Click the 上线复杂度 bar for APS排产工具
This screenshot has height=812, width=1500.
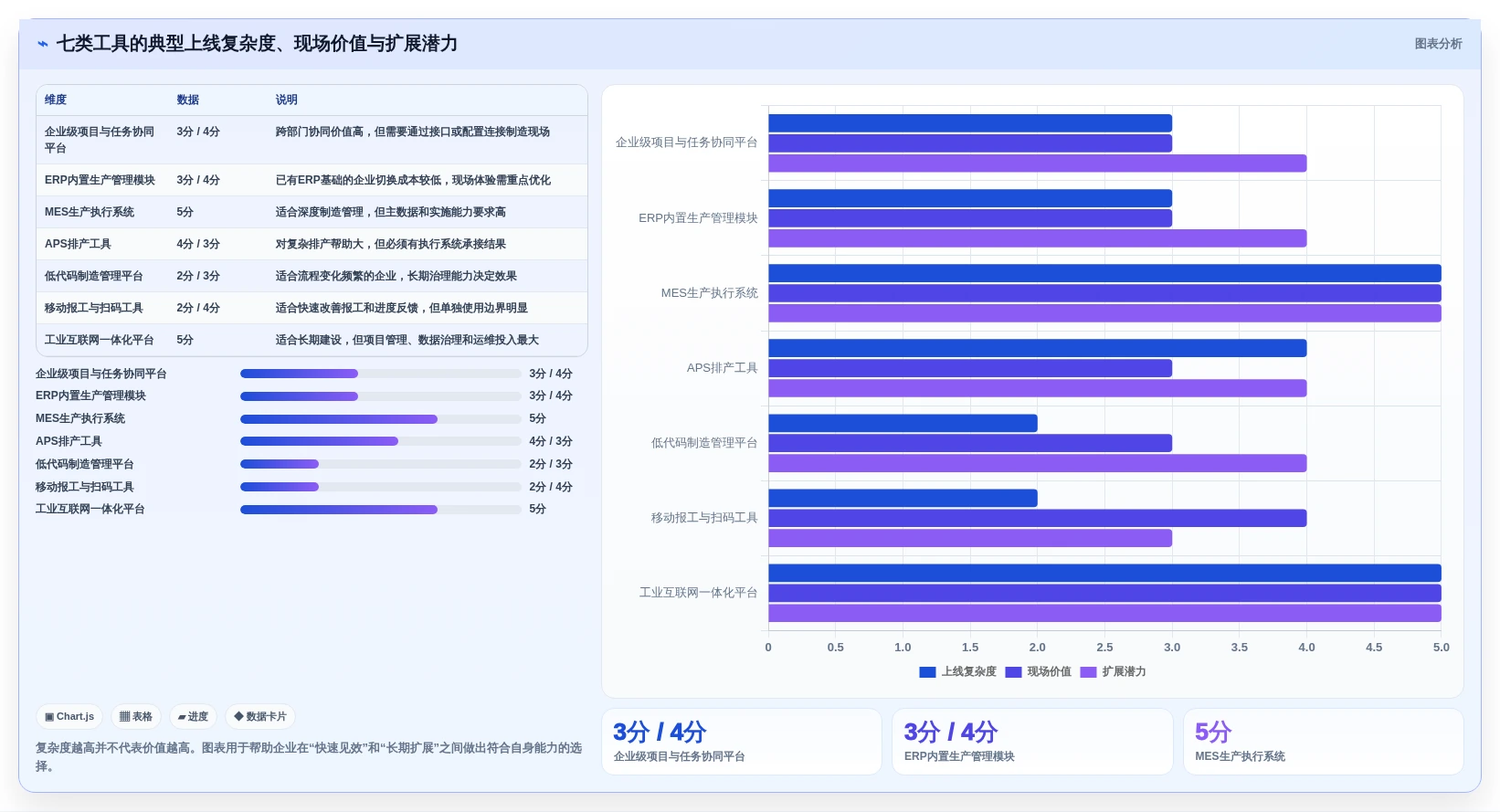1038,348
